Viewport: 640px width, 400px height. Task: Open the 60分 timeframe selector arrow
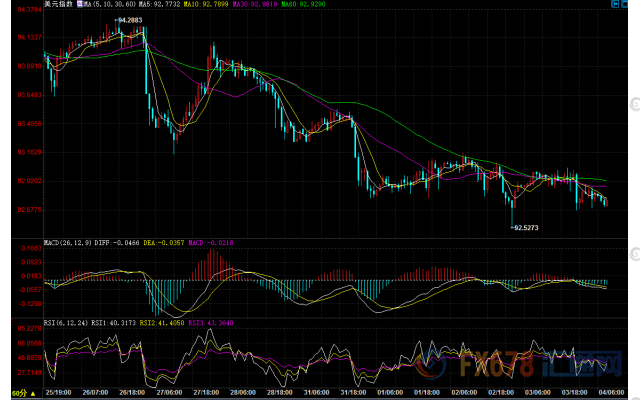coord(33,394)
